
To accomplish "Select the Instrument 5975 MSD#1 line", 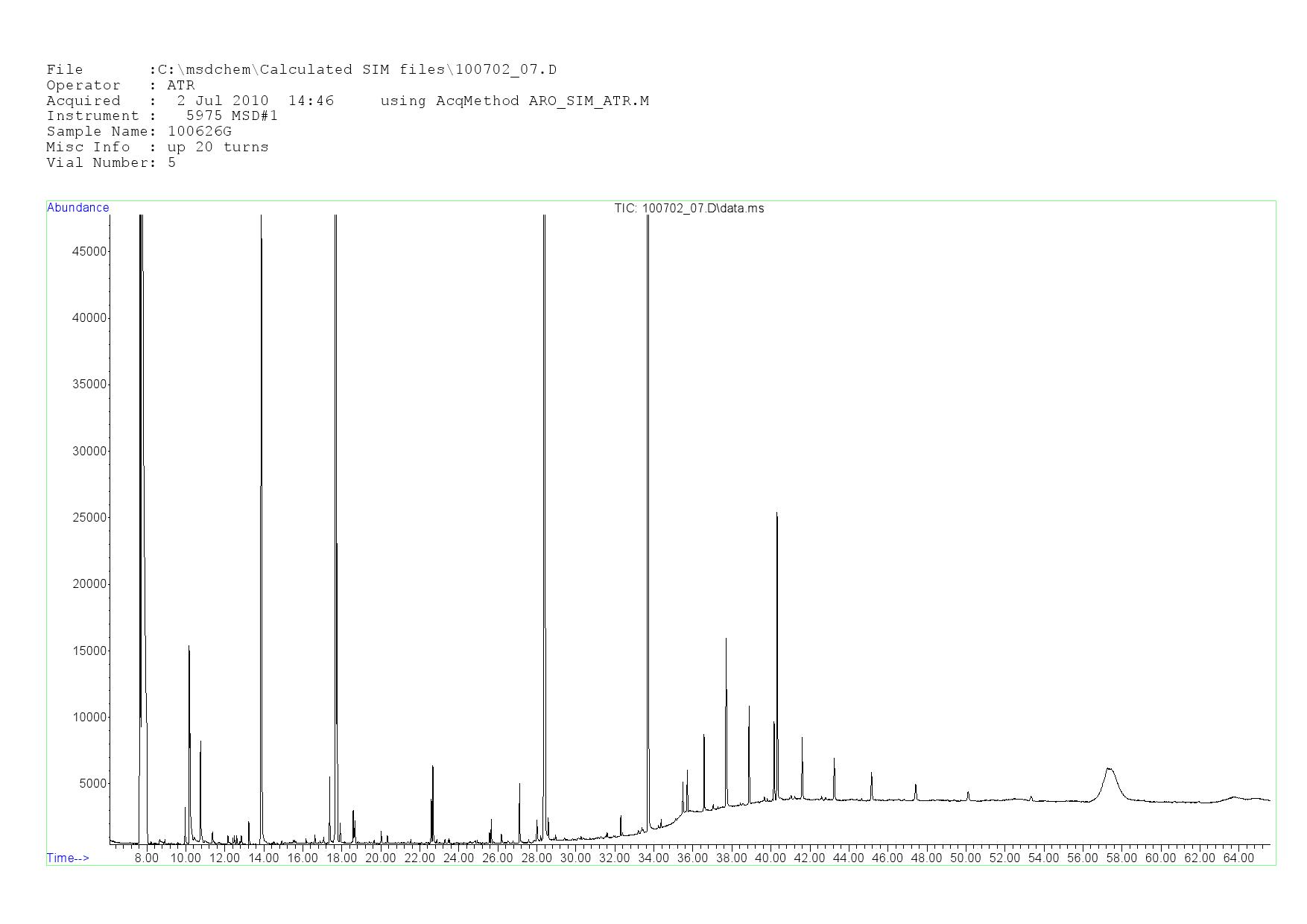I will pyautogui.click(x=162, y=116).
